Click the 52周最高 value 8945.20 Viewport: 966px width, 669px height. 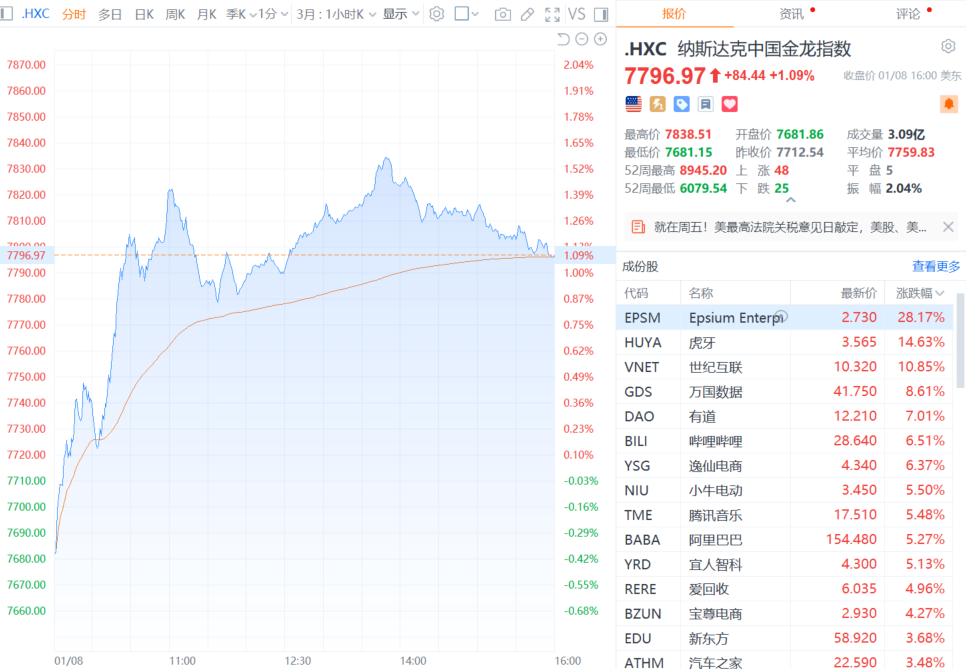tap(703, 170)
